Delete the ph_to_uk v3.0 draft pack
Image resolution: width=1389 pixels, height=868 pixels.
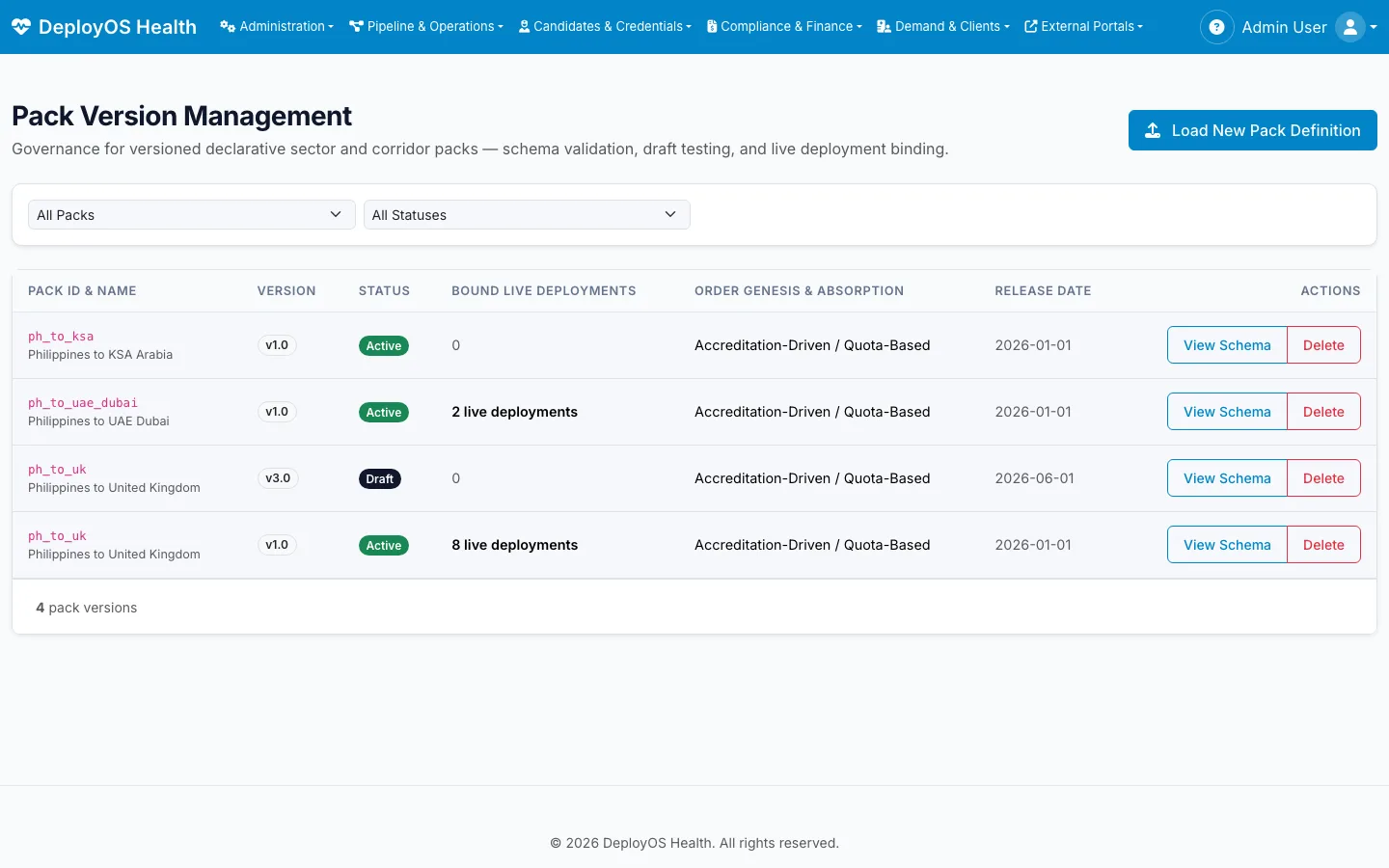(x=1323, y=478)
